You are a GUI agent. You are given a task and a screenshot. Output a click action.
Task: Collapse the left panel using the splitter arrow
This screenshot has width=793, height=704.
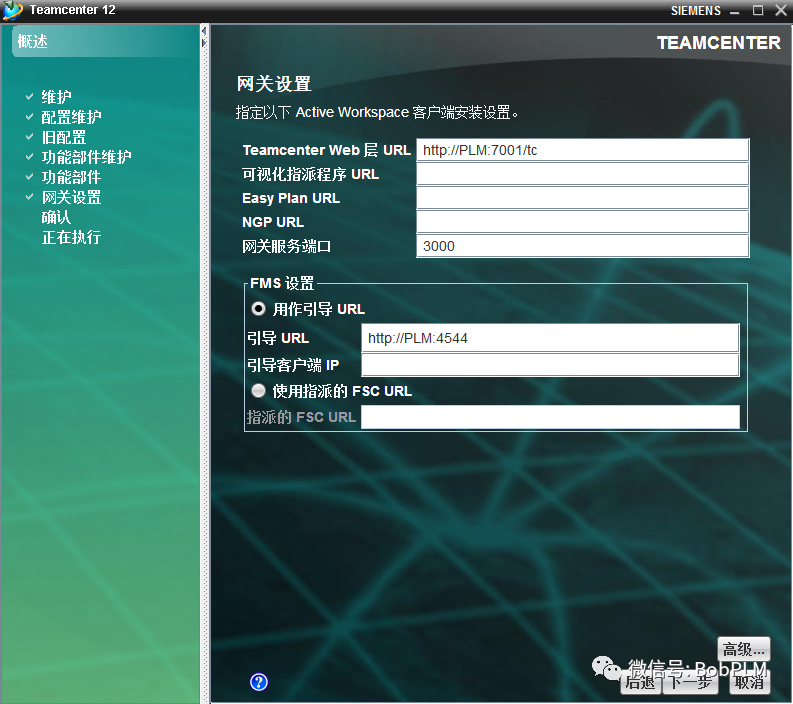[x=204, y=31]
